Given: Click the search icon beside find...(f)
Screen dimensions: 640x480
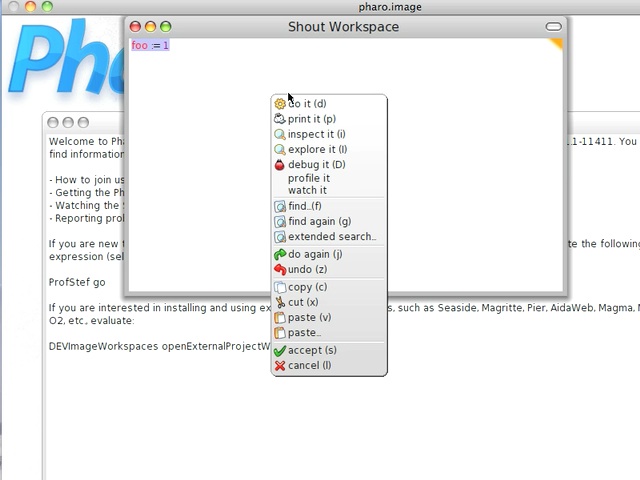Looking at the screenshot, I should (x=280, y=207).
